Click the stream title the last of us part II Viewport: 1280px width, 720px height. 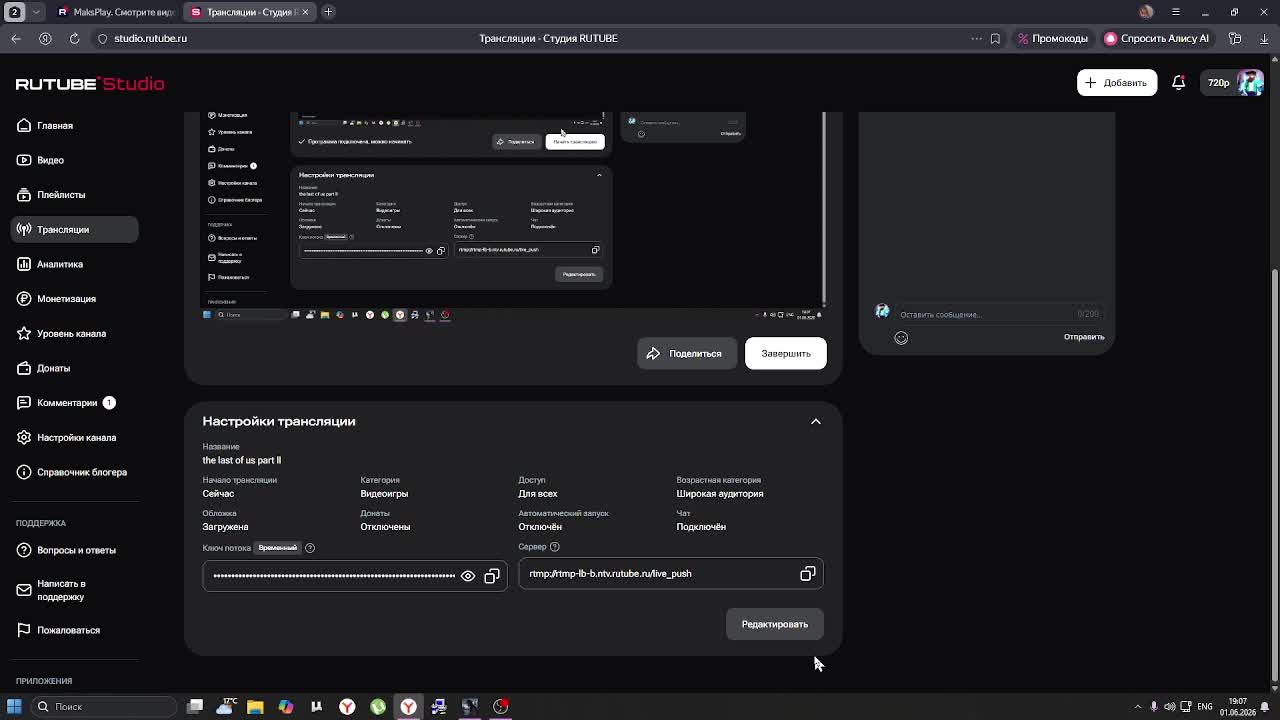coord(242,460)
